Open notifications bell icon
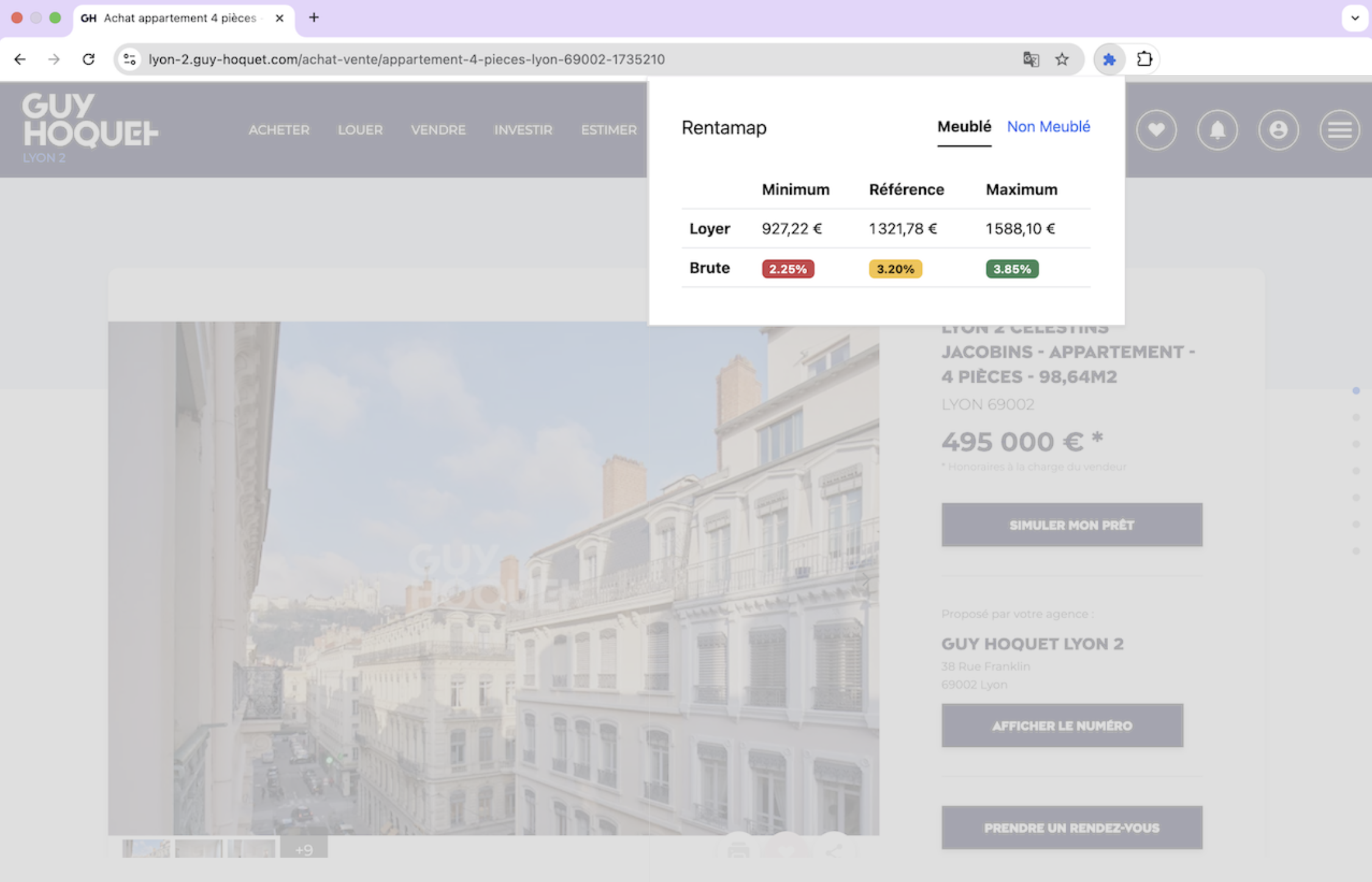This screenshot has width=1372, height=882. (x=1217, y=130)
